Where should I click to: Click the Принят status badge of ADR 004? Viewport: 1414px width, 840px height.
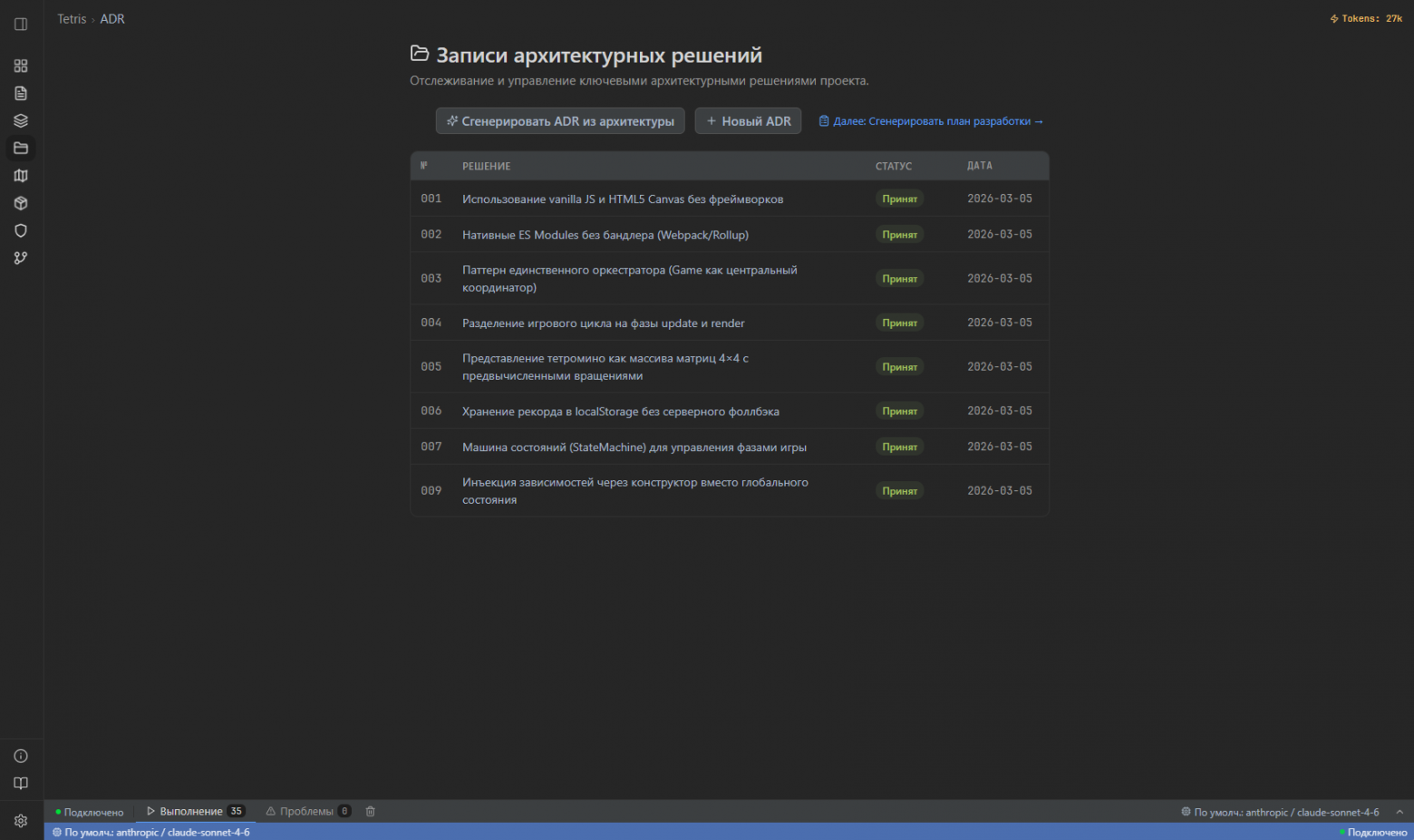(x=900, y=323)
